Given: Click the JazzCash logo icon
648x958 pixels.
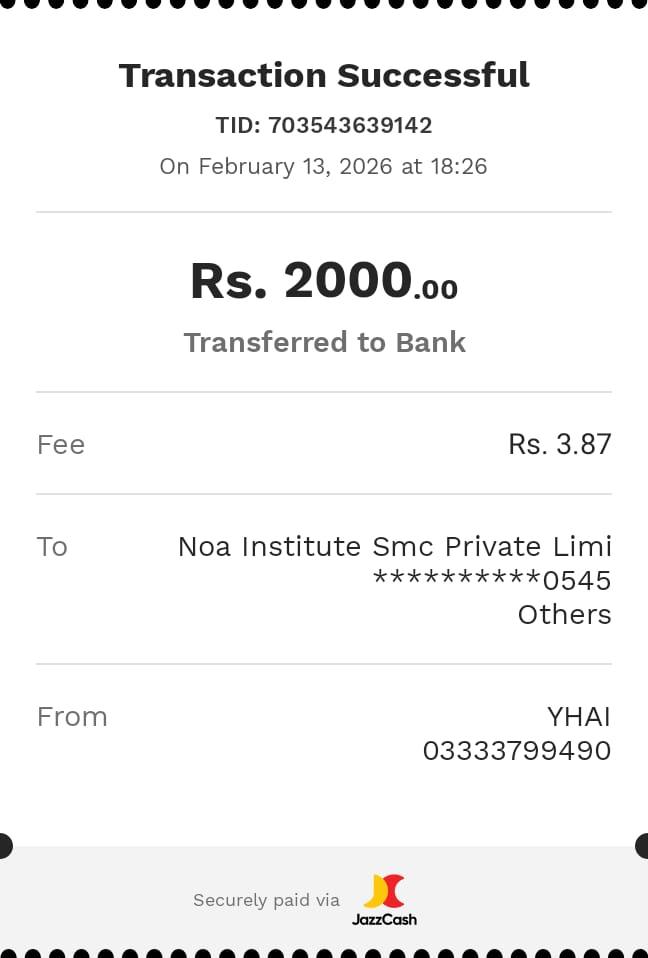Looking at the screenshot, I should (x=384, y=890).
